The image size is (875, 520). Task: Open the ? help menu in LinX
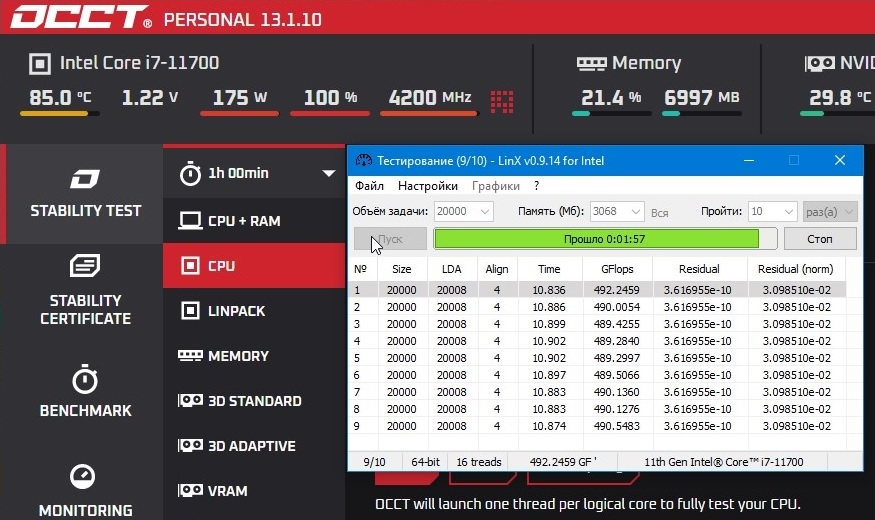(536, 186)
